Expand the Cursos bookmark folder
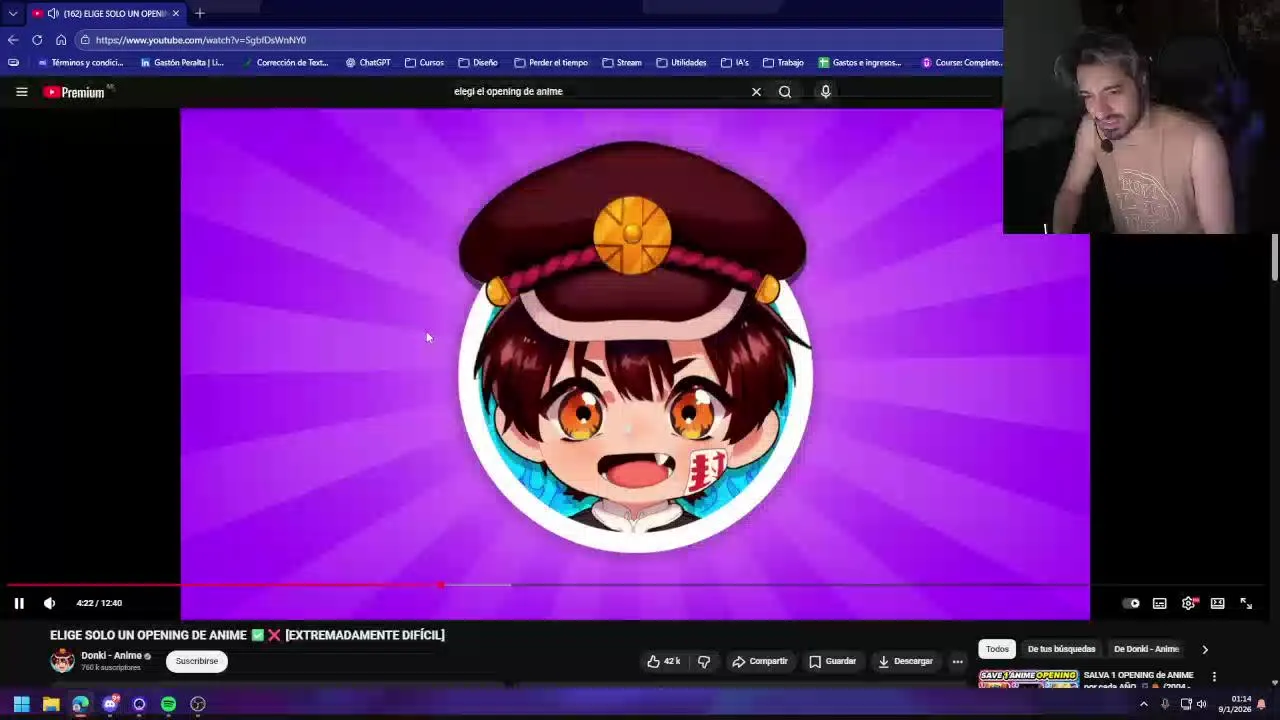This screenshot has height=720, width=1280. click(424, 62)
